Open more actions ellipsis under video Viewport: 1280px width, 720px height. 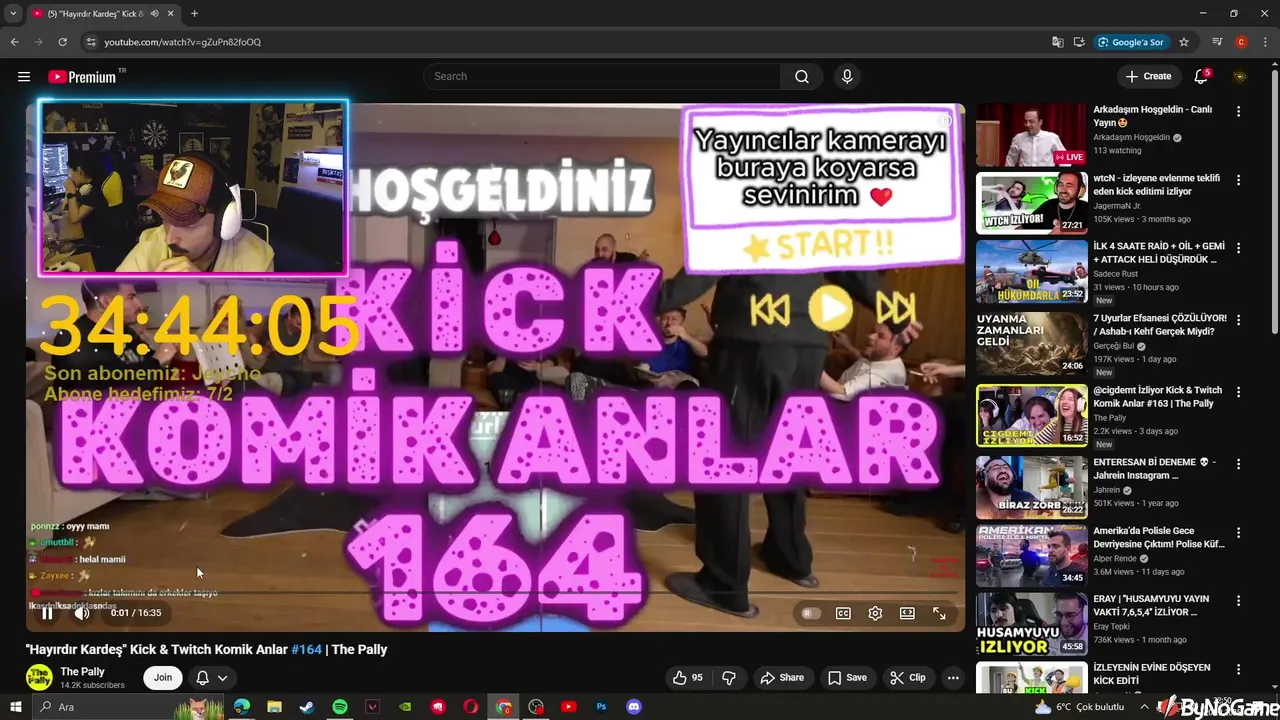[953, 678]
